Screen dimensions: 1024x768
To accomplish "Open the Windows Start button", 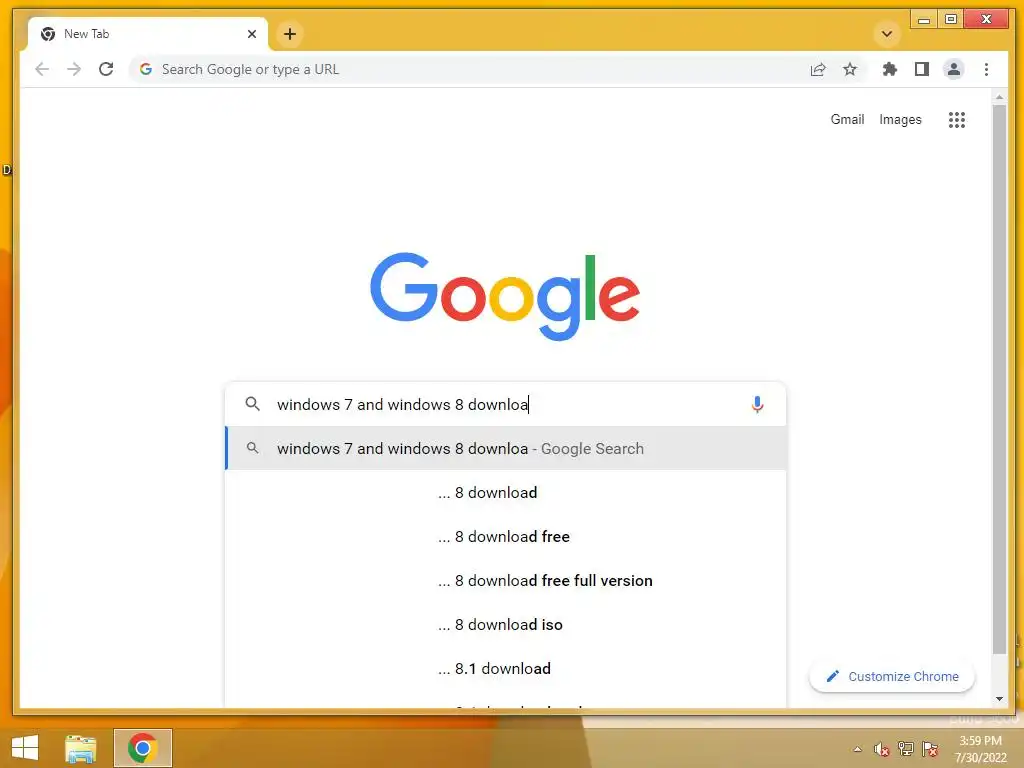I will pos(25,748).
